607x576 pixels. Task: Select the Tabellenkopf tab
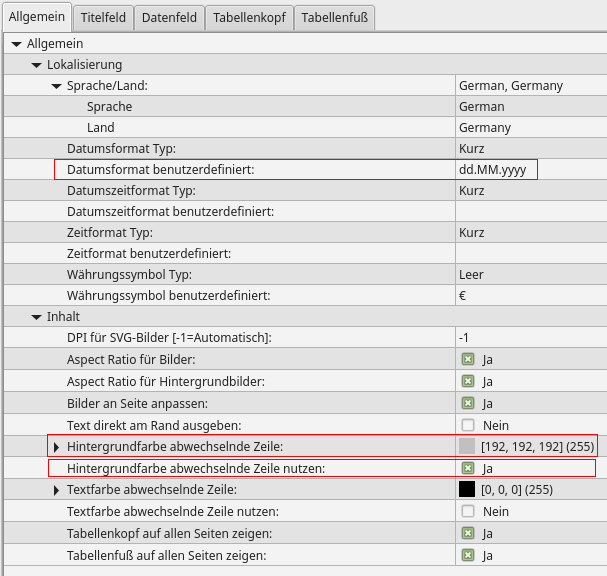(x=248, y=17)
